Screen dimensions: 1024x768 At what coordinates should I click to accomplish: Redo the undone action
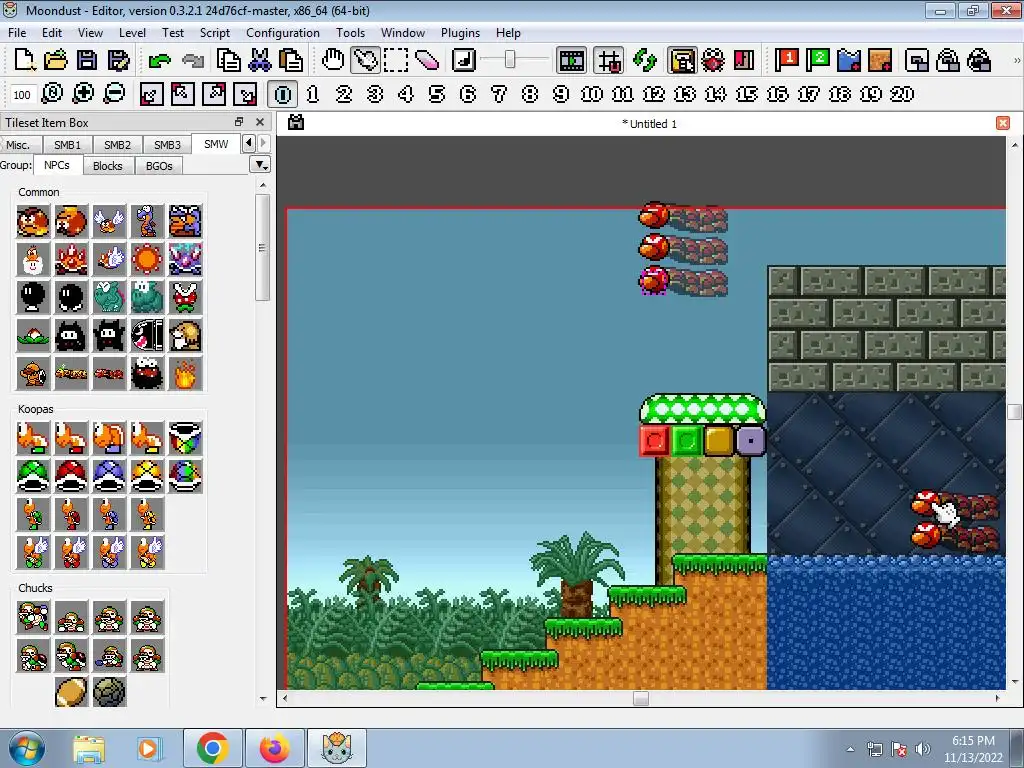pyautogui.click(x=193, y=61)
